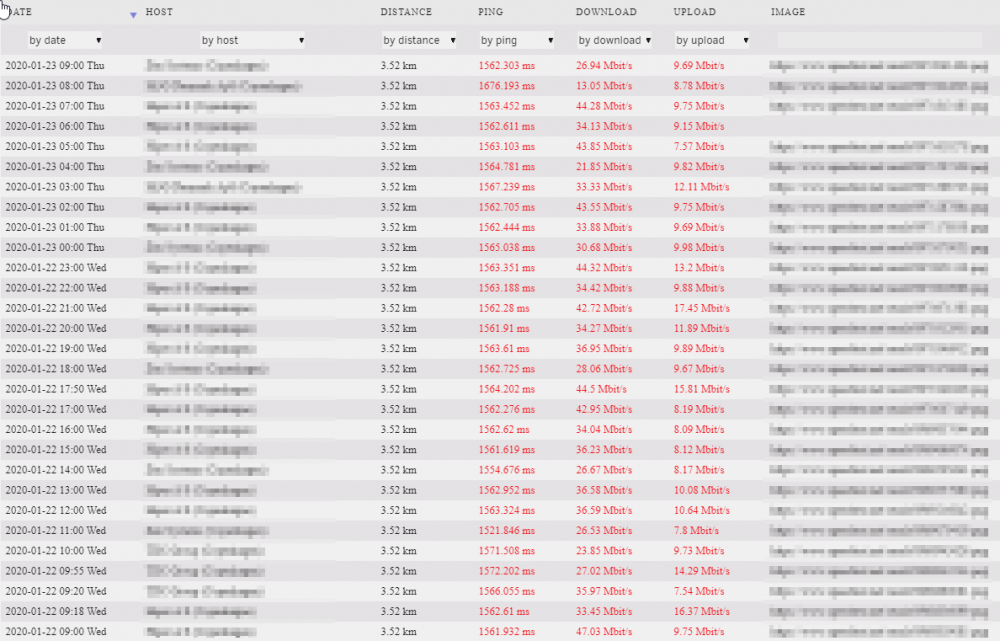Click ping value 1563.103 ms

click(x=506, y=147)
